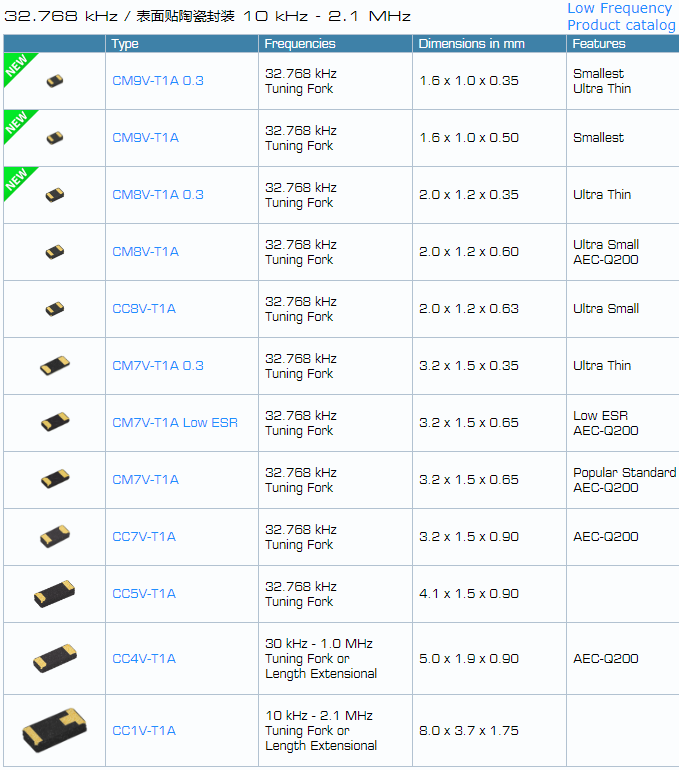Open the CC1V-T1A product link

pyautogui.click(x=143, y=731)
